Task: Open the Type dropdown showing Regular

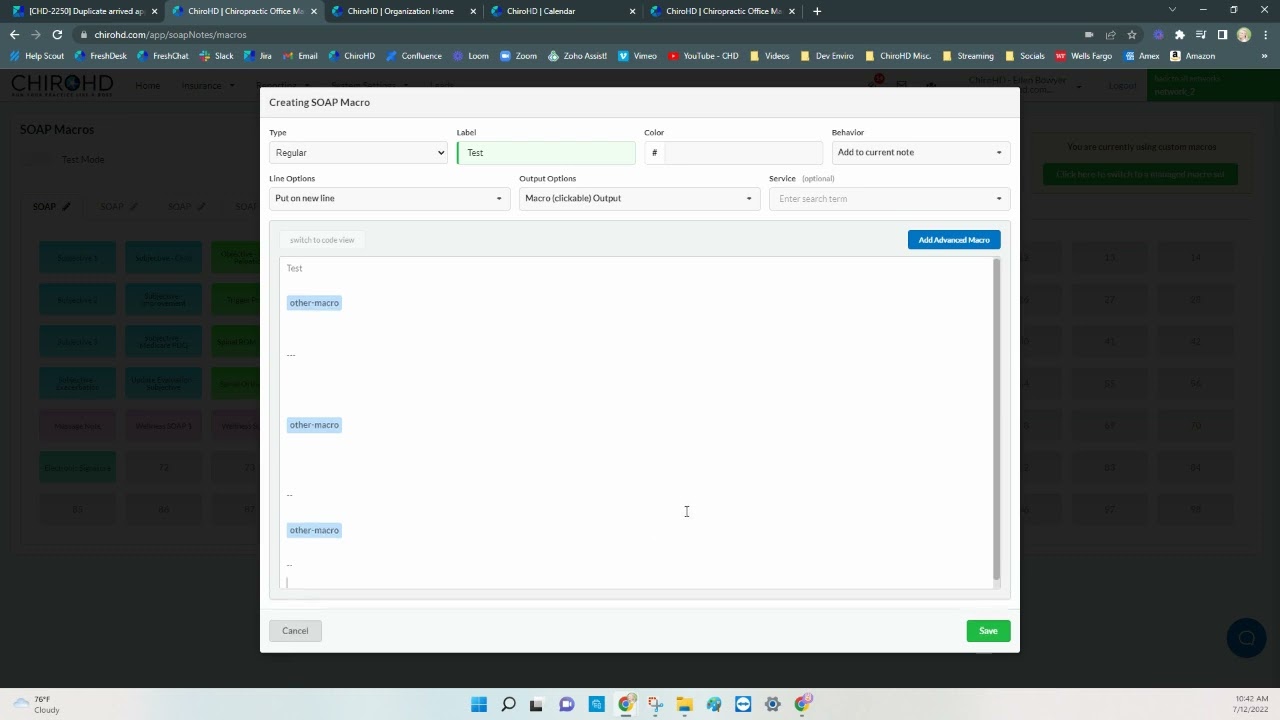Action: tap(358, 153)
